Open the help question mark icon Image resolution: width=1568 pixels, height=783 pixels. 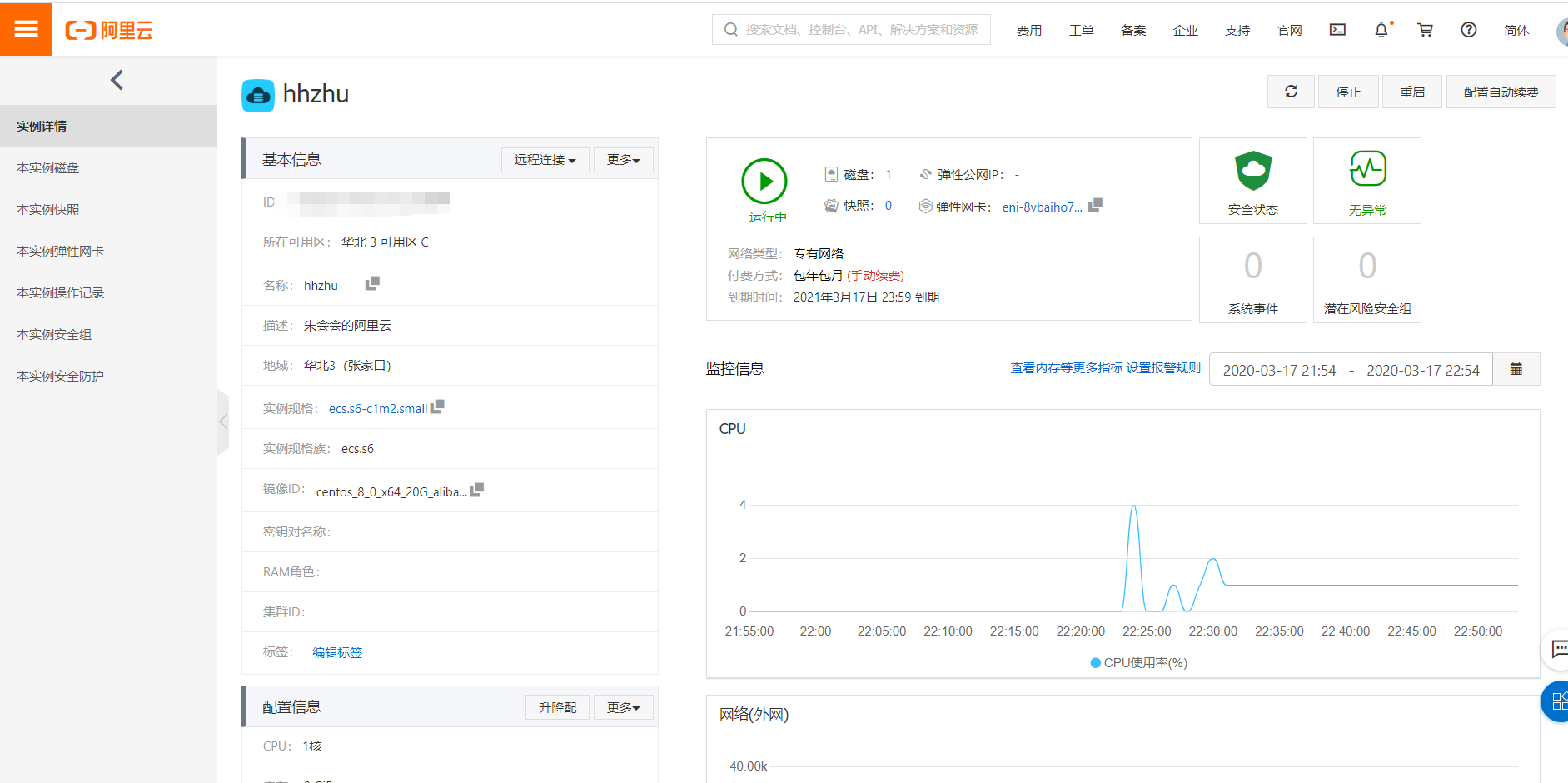(x=1469, y=30)
